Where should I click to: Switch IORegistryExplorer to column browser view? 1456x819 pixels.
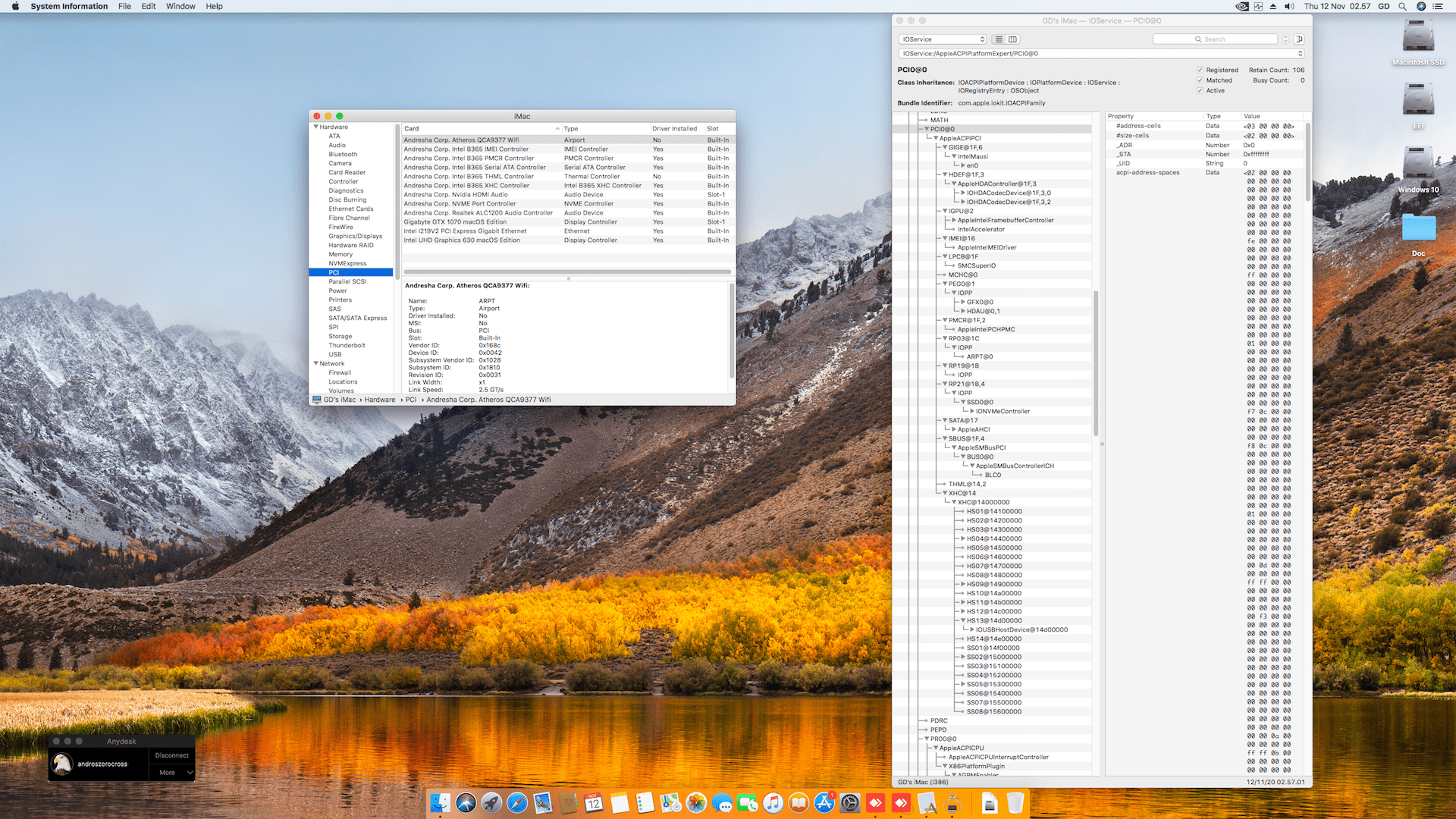point(1012,39)
